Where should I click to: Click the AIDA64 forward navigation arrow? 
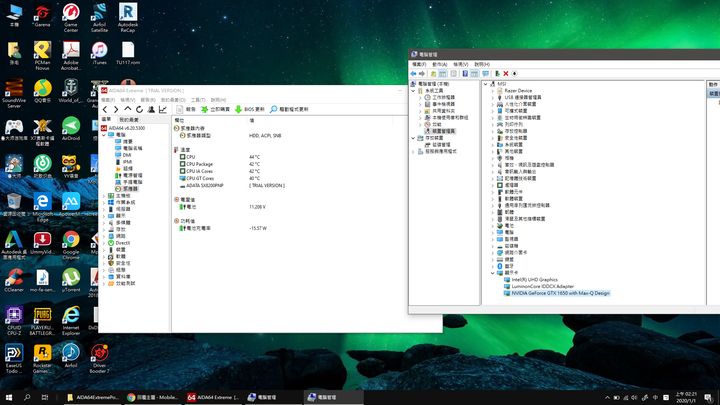116,109
